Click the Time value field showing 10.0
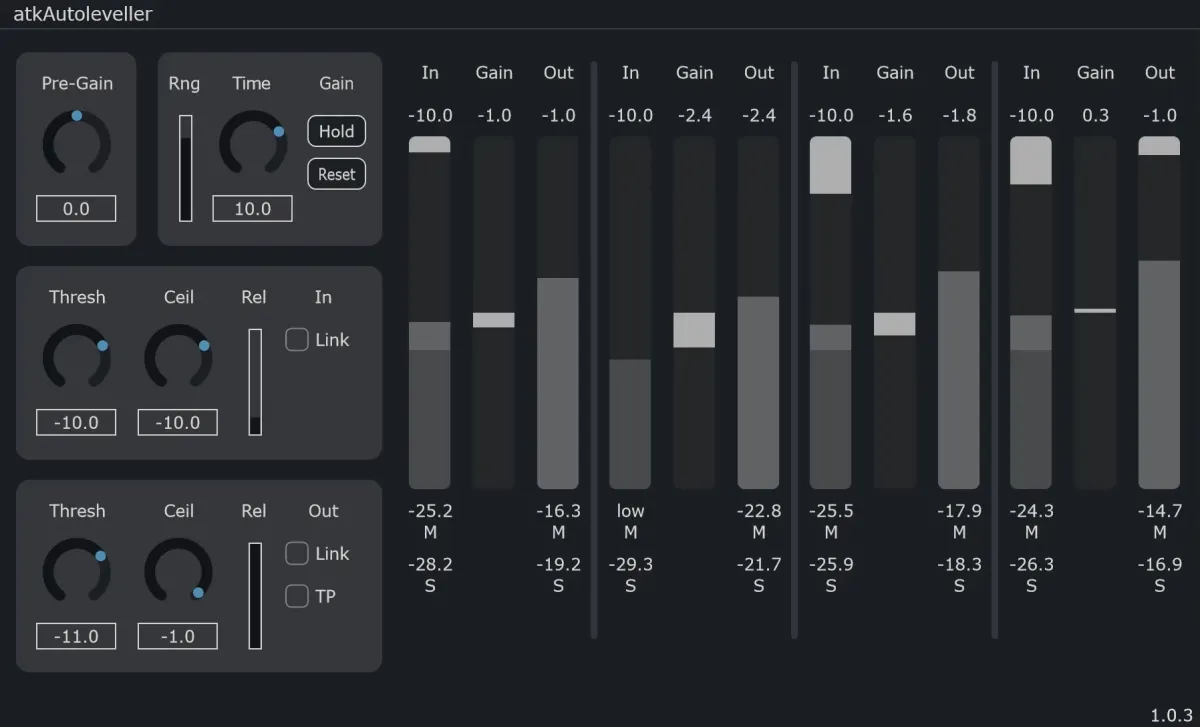The width and height of the screenshot is (1200, 727). 252,209
